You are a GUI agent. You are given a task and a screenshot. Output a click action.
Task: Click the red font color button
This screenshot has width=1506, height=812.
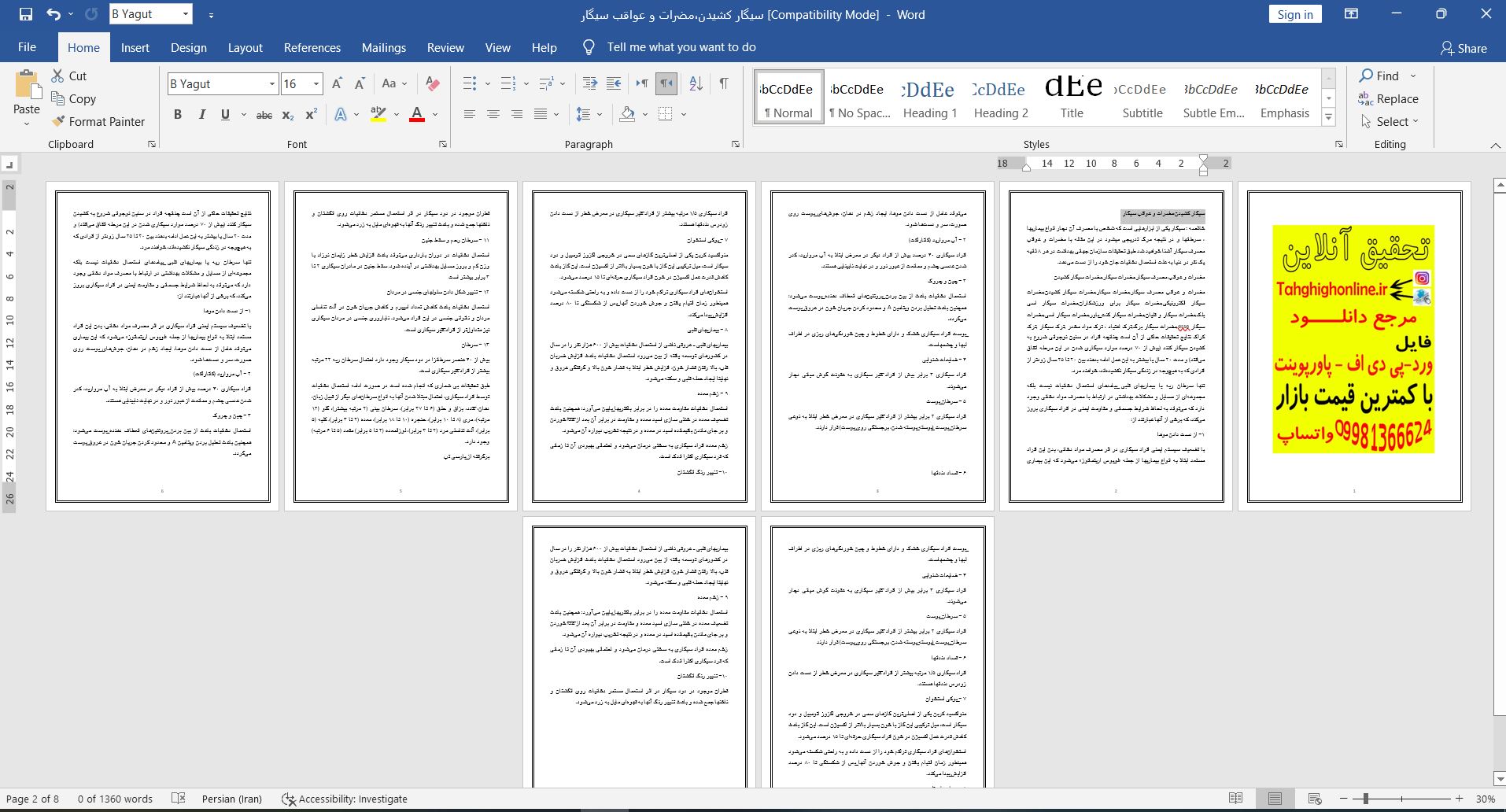point(417,115)
